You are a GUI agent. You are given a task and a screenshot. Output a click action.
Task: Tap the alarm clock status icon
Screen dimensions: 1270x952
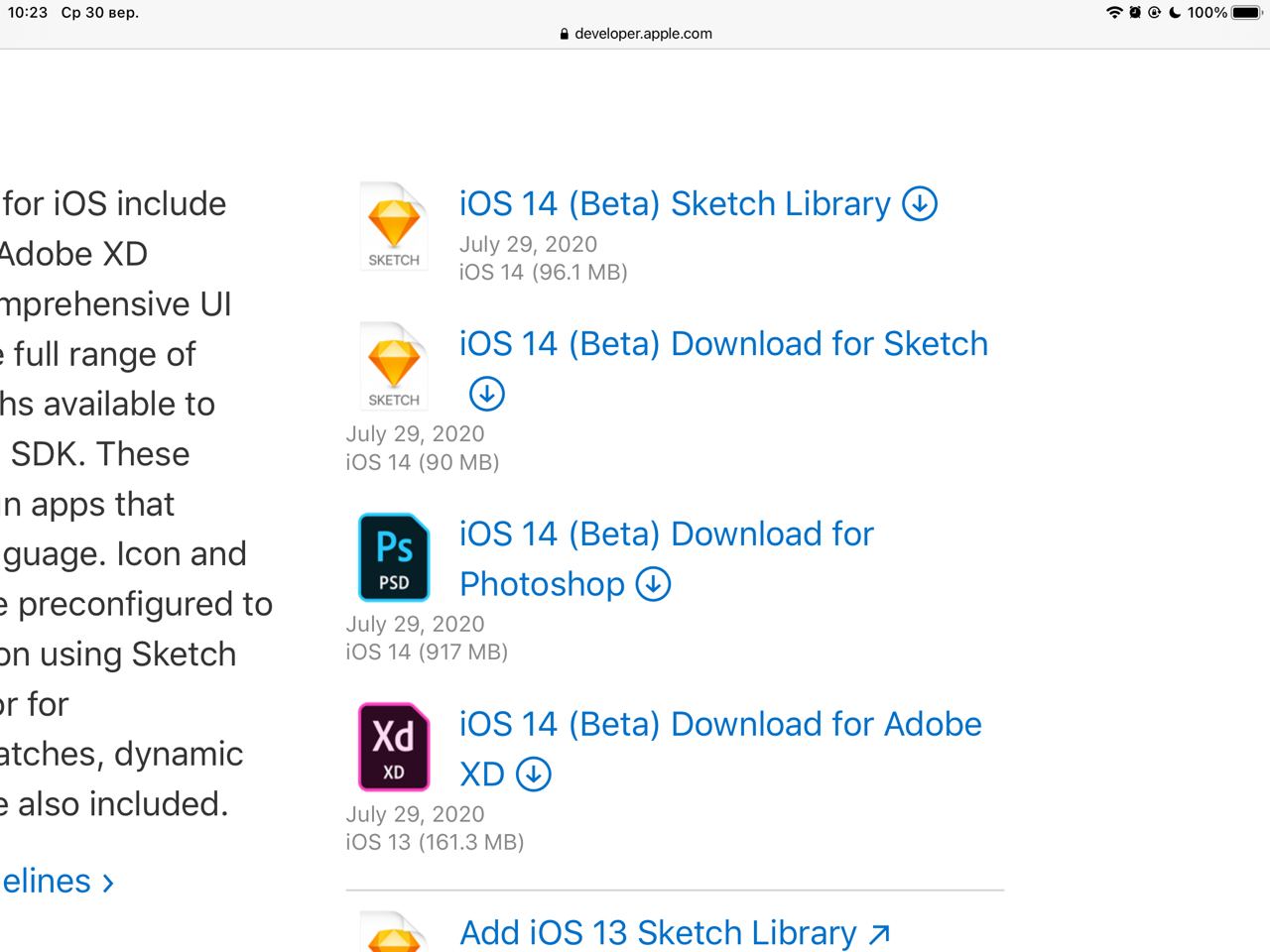tap(1135, 13)
